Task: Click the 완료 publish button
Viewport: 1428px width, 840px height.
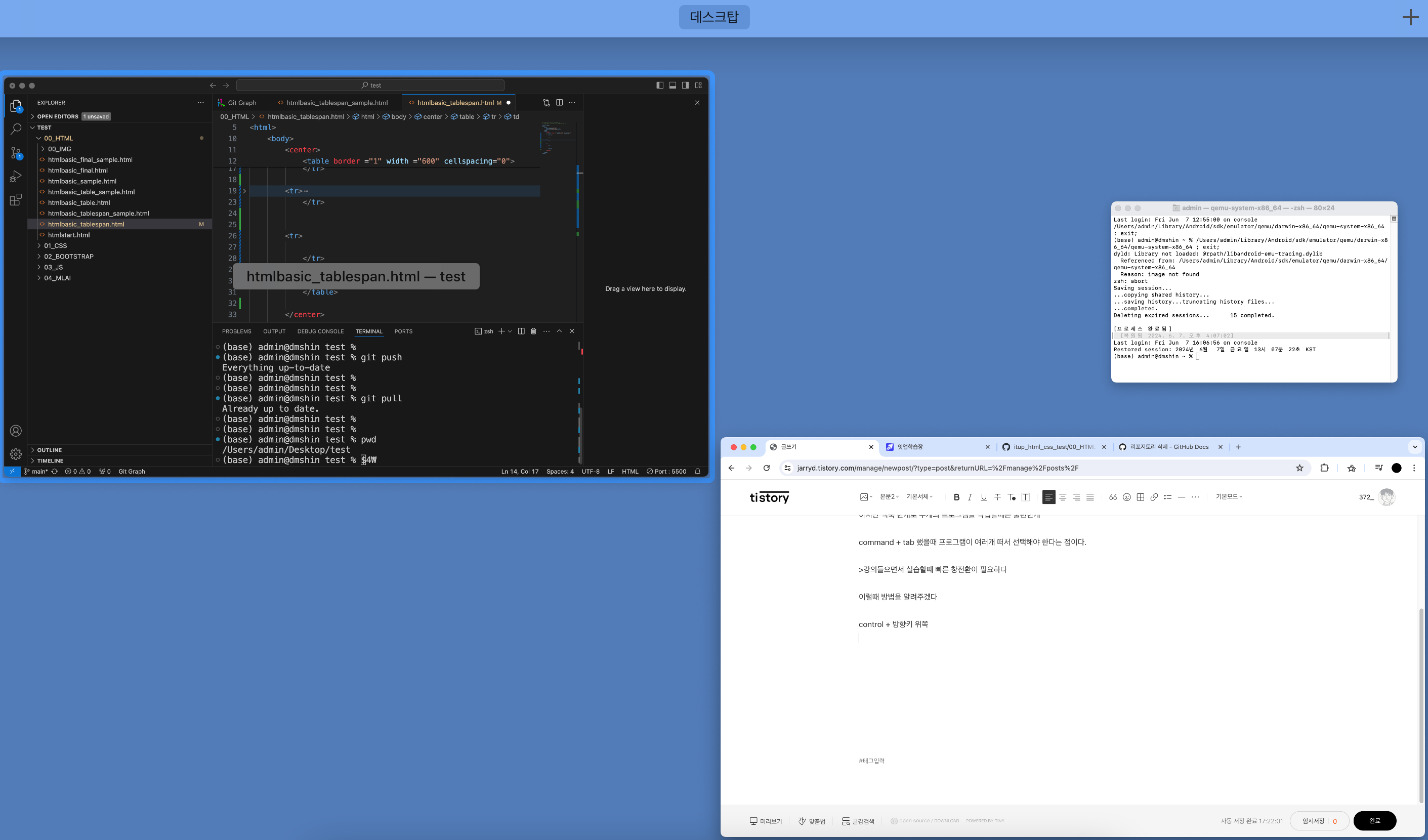Action: tap(1374, 820)
